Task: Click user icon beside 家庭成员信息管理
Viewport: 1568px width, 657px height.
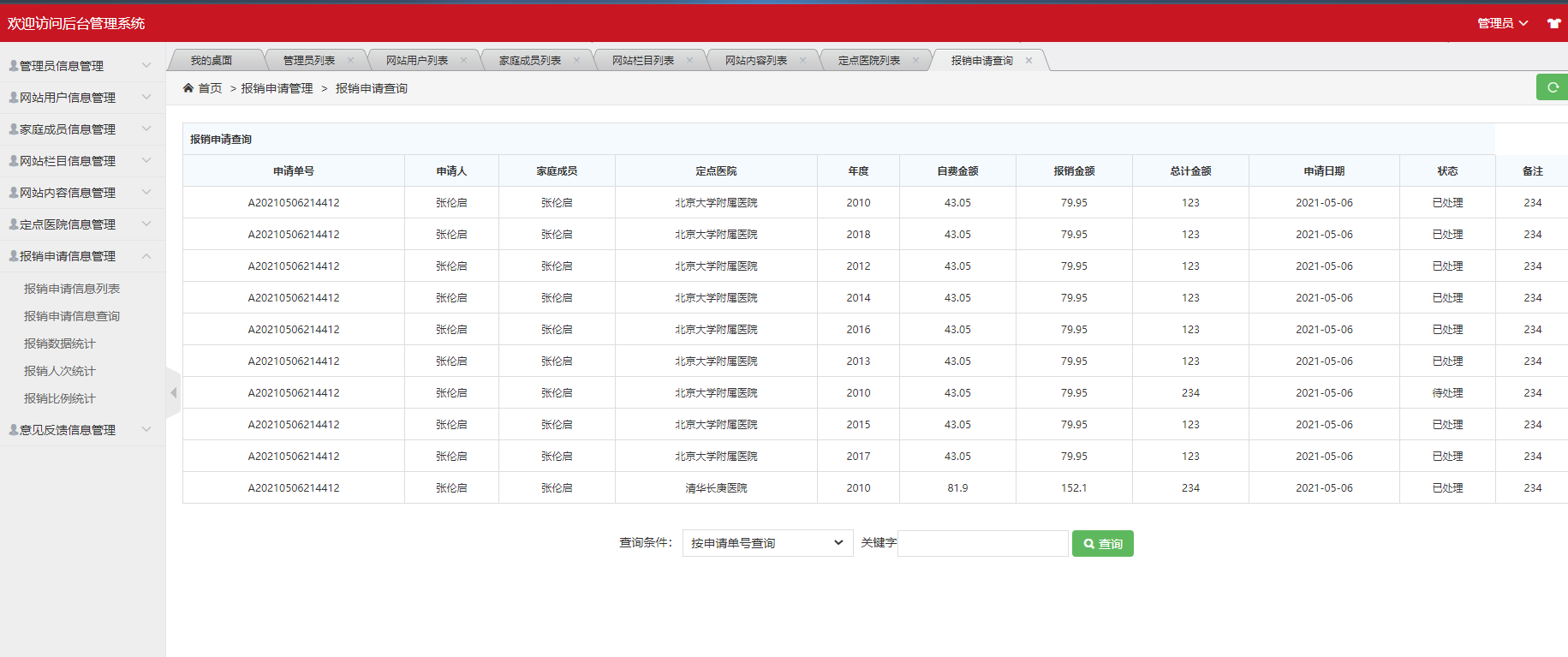Action: pos(14,128)
